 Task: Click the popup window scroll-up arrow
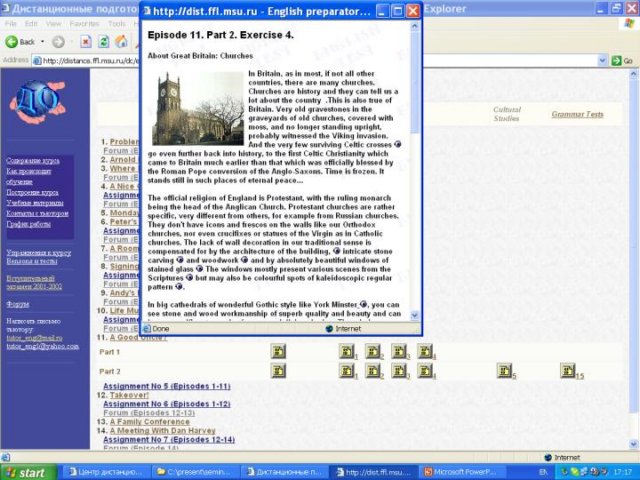tap(415, 27)
